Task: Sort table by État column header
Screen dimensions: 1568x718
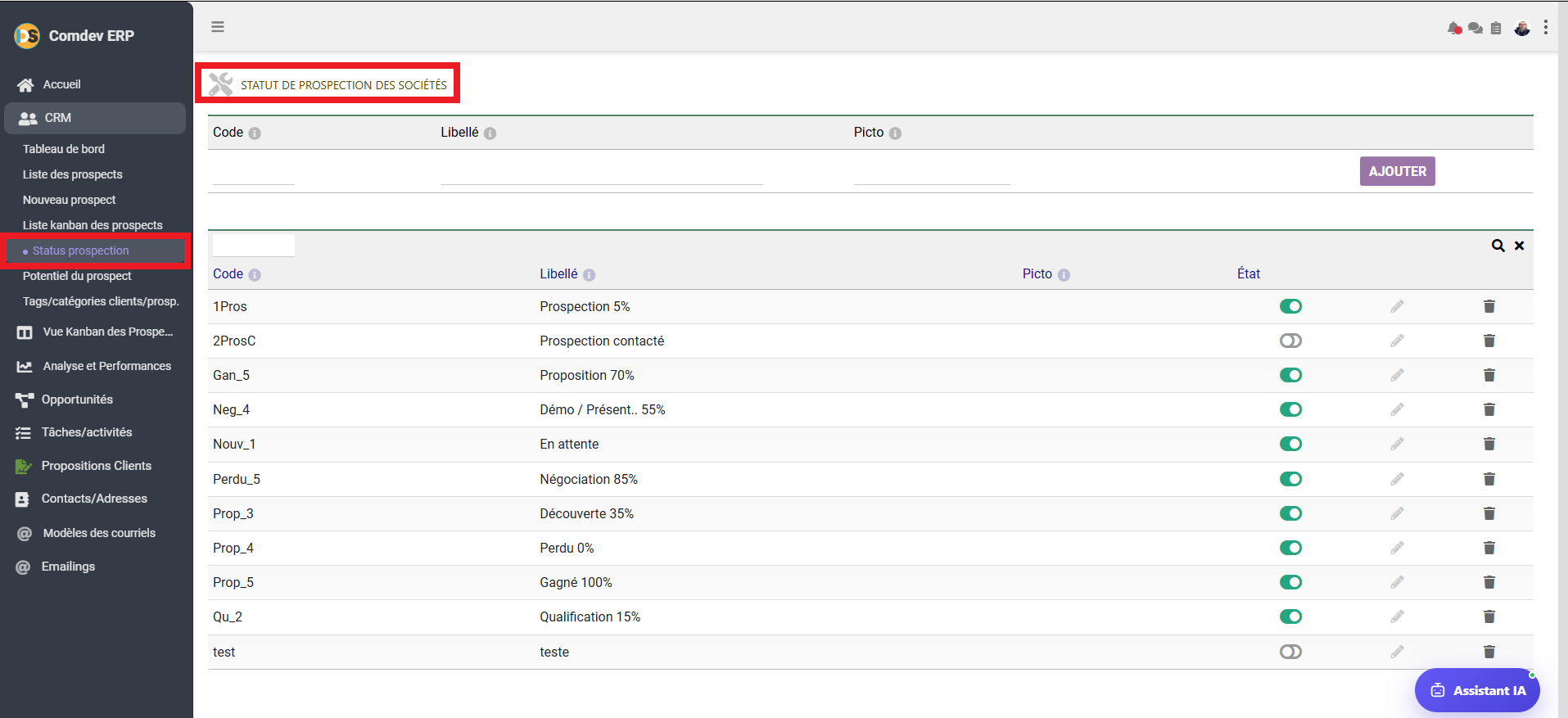Action: 1249,274
